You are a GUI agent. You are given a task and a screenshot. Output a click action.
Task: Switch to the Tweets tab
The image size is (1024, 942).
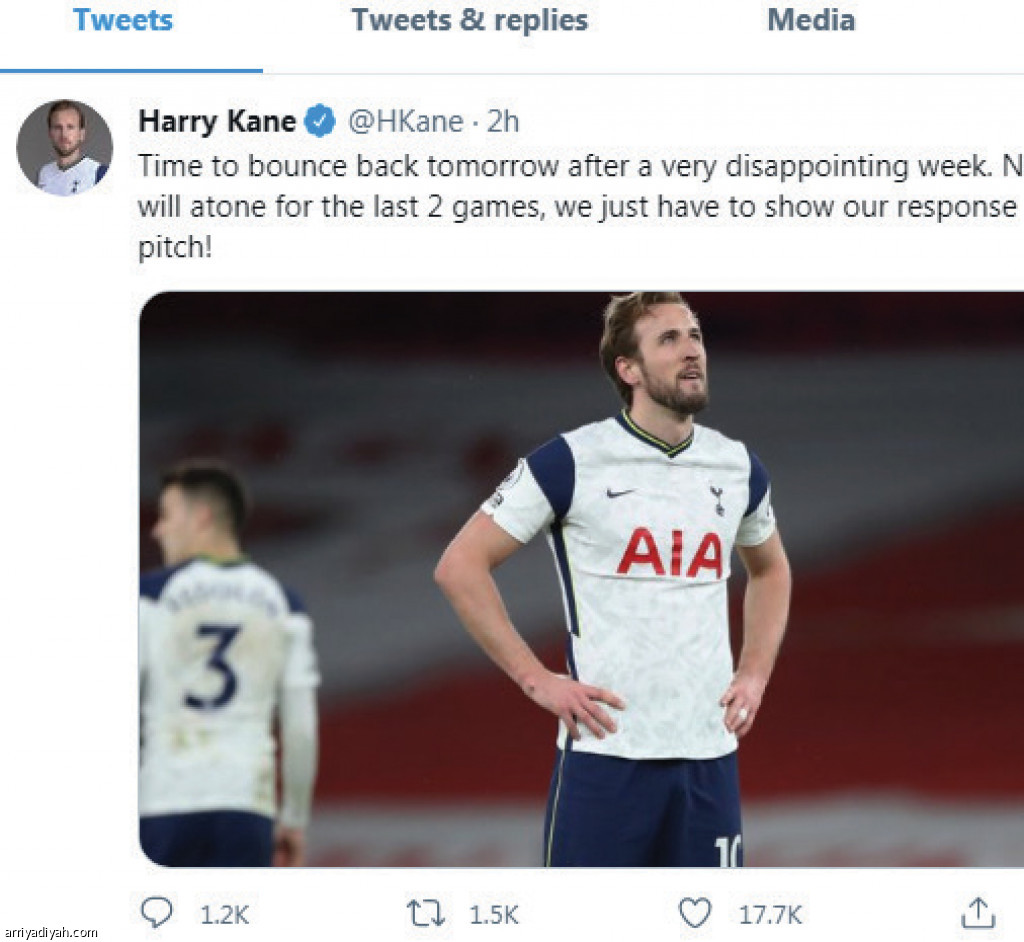coord(123,20)
